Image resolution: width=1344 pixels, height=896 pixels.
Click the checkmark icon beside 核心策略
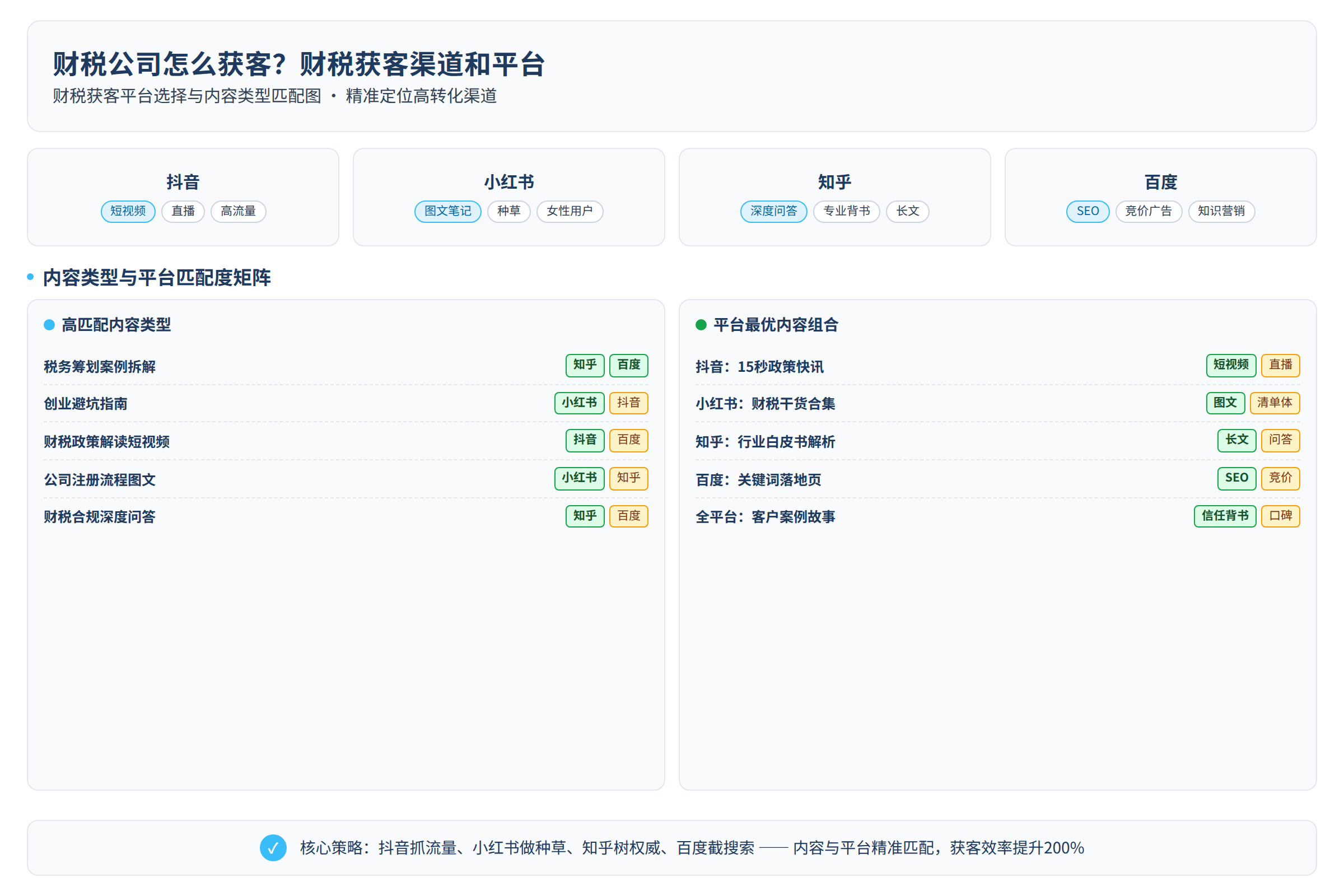[273, 848]
